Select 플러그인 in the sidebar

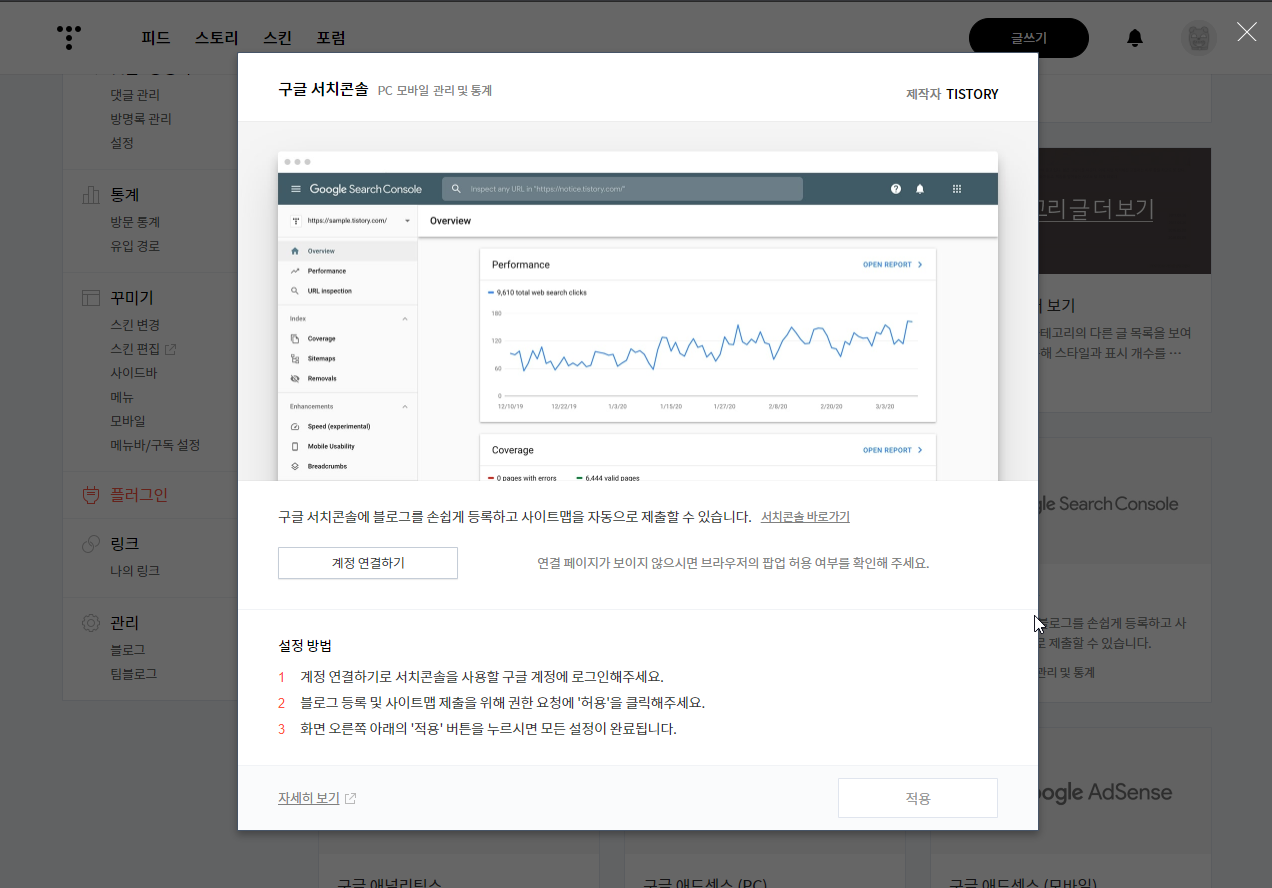(139, 494)
